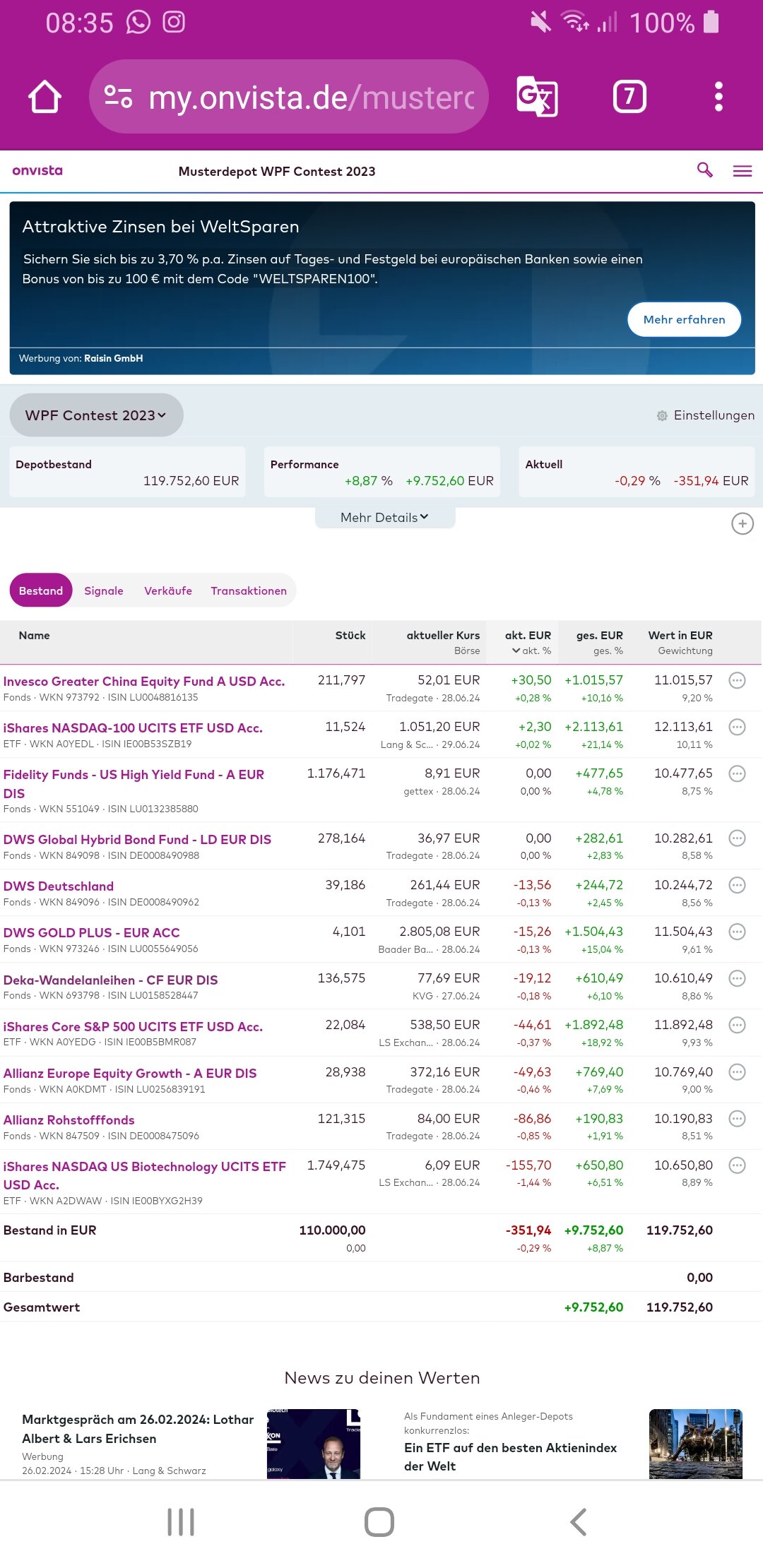Screen dimensions: 763x1568
Task: Select the Verkäufe tab
Action: coord(168,590)
